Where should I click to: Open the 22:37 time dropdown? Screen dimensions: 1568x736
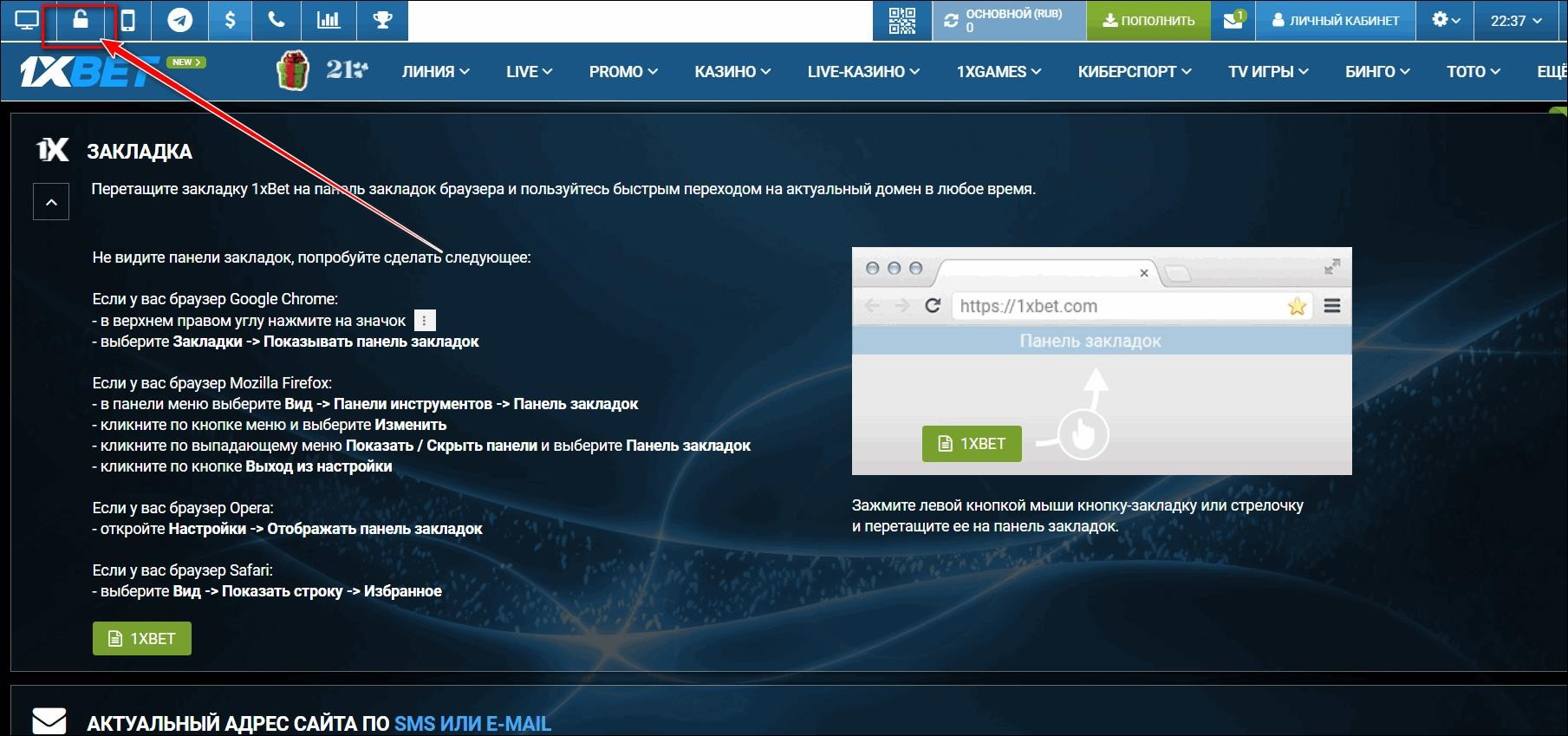tap(1516, 21)
